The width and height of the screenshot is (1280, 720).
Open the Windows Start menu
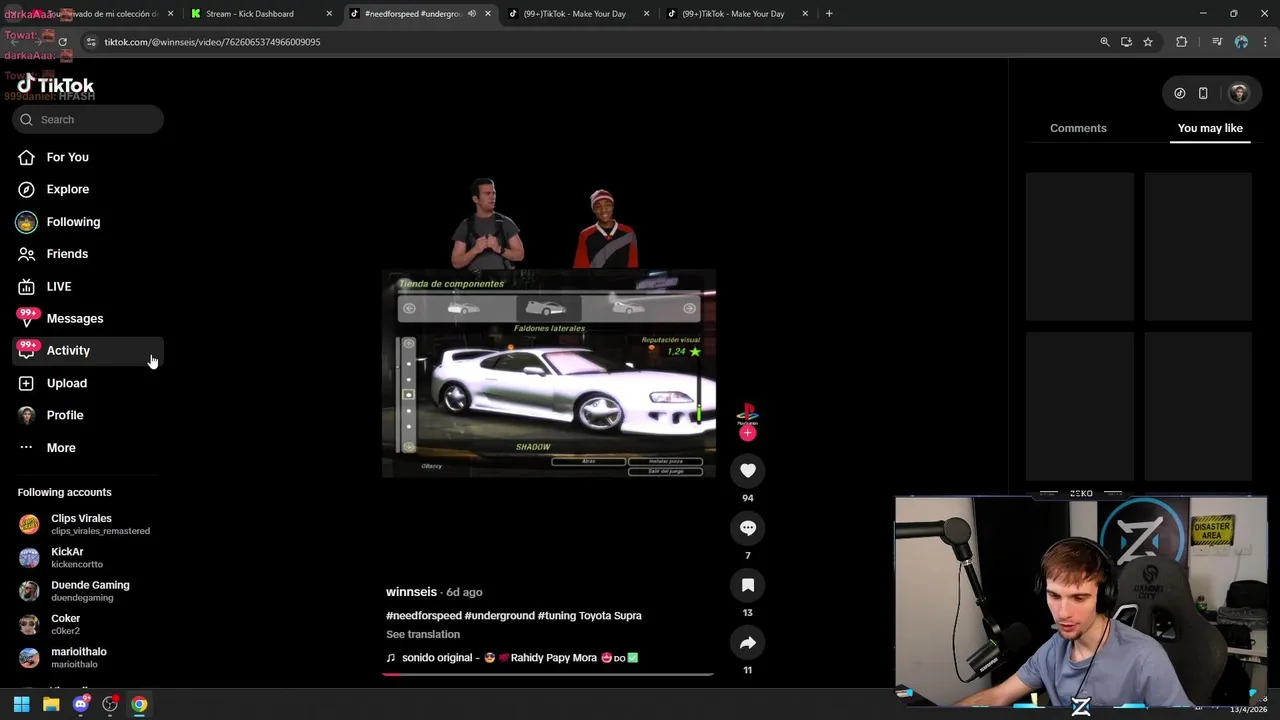pyautogui.click(x=21, y=705)
